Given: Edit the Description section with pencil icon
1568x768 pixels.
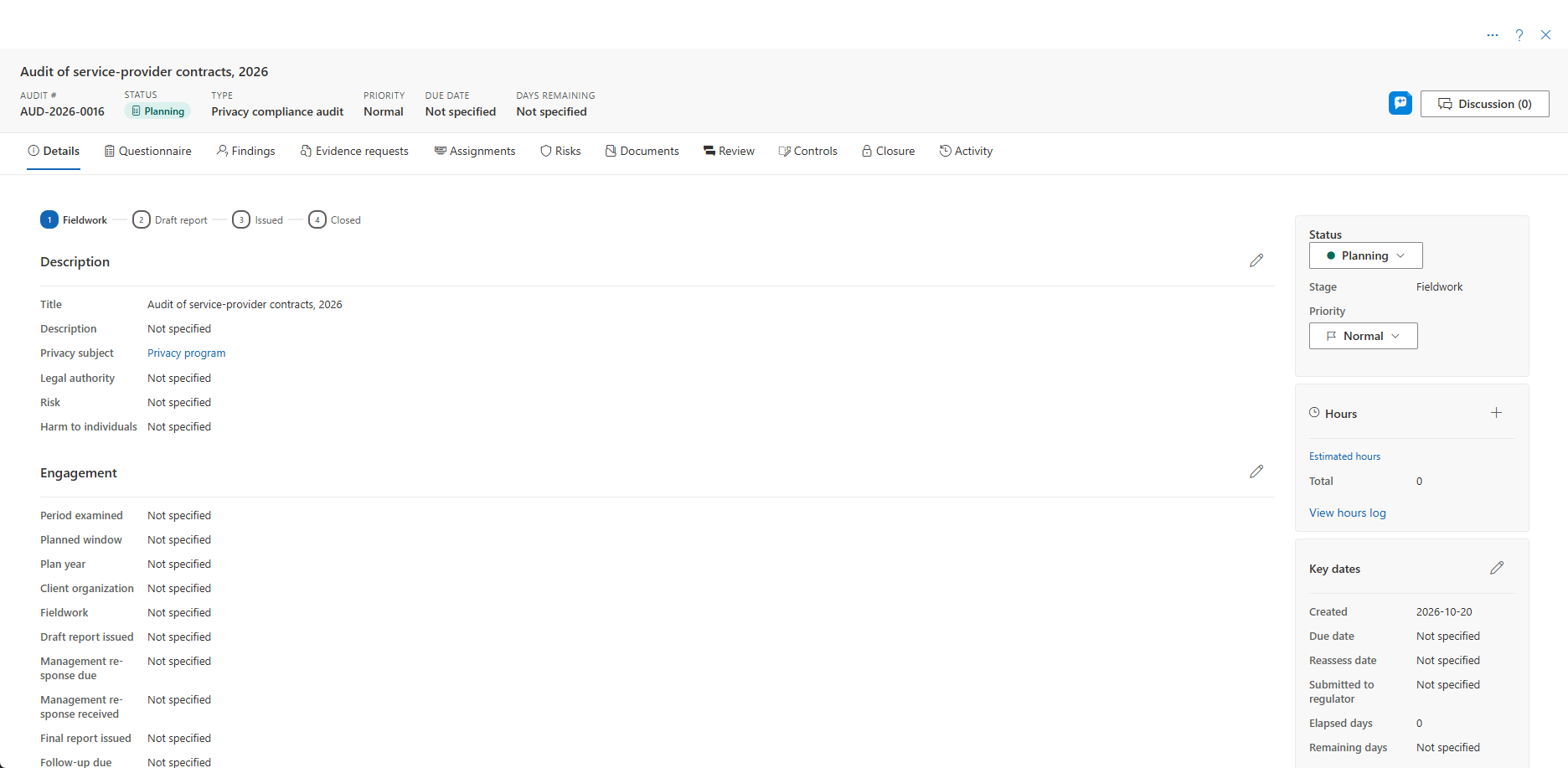Looking at the screenshot, I should coord(1256,260).
